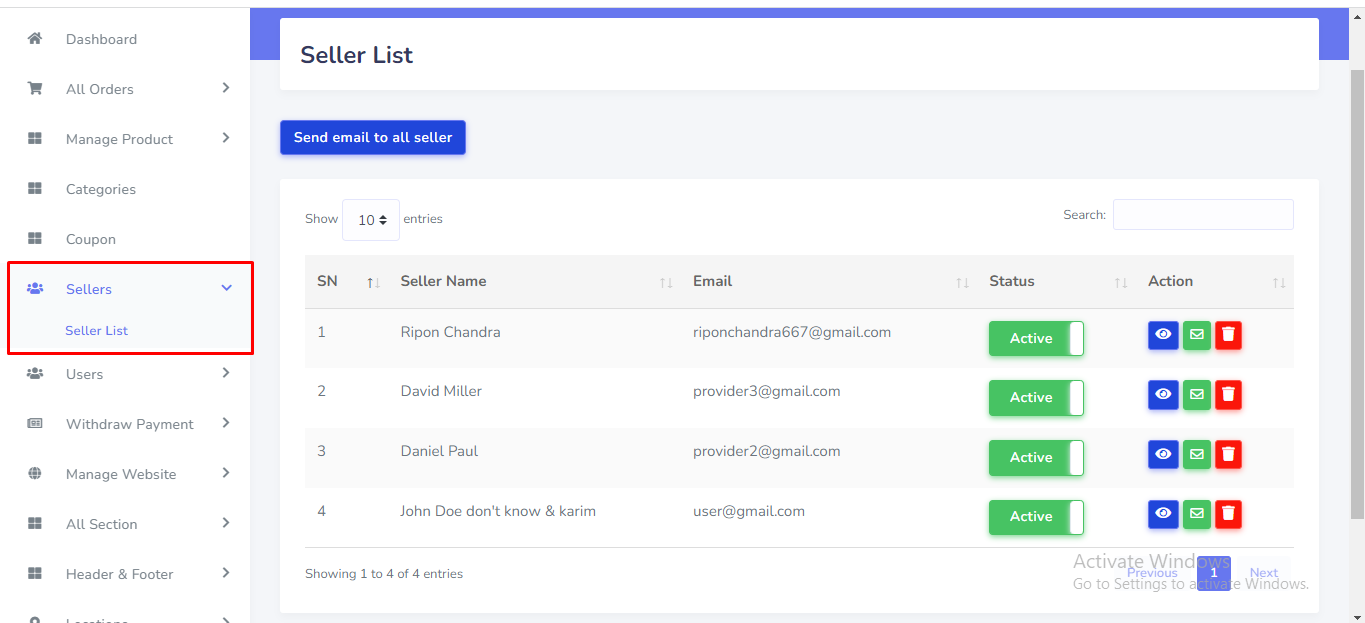Click the globe icon beside Manage Website

point(35,474)
